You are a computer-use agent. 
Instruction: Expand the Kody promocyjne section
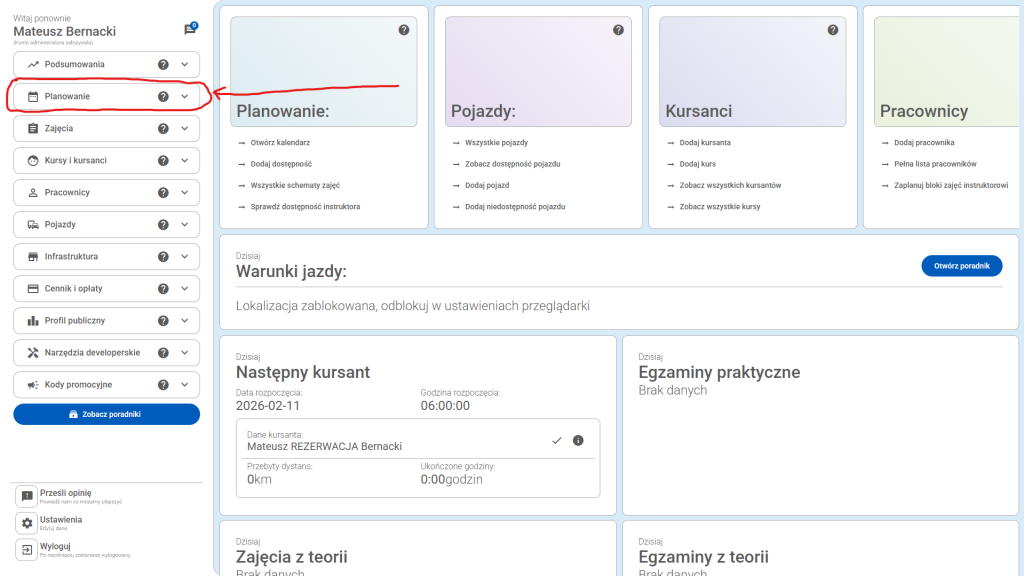pos(184,384)
